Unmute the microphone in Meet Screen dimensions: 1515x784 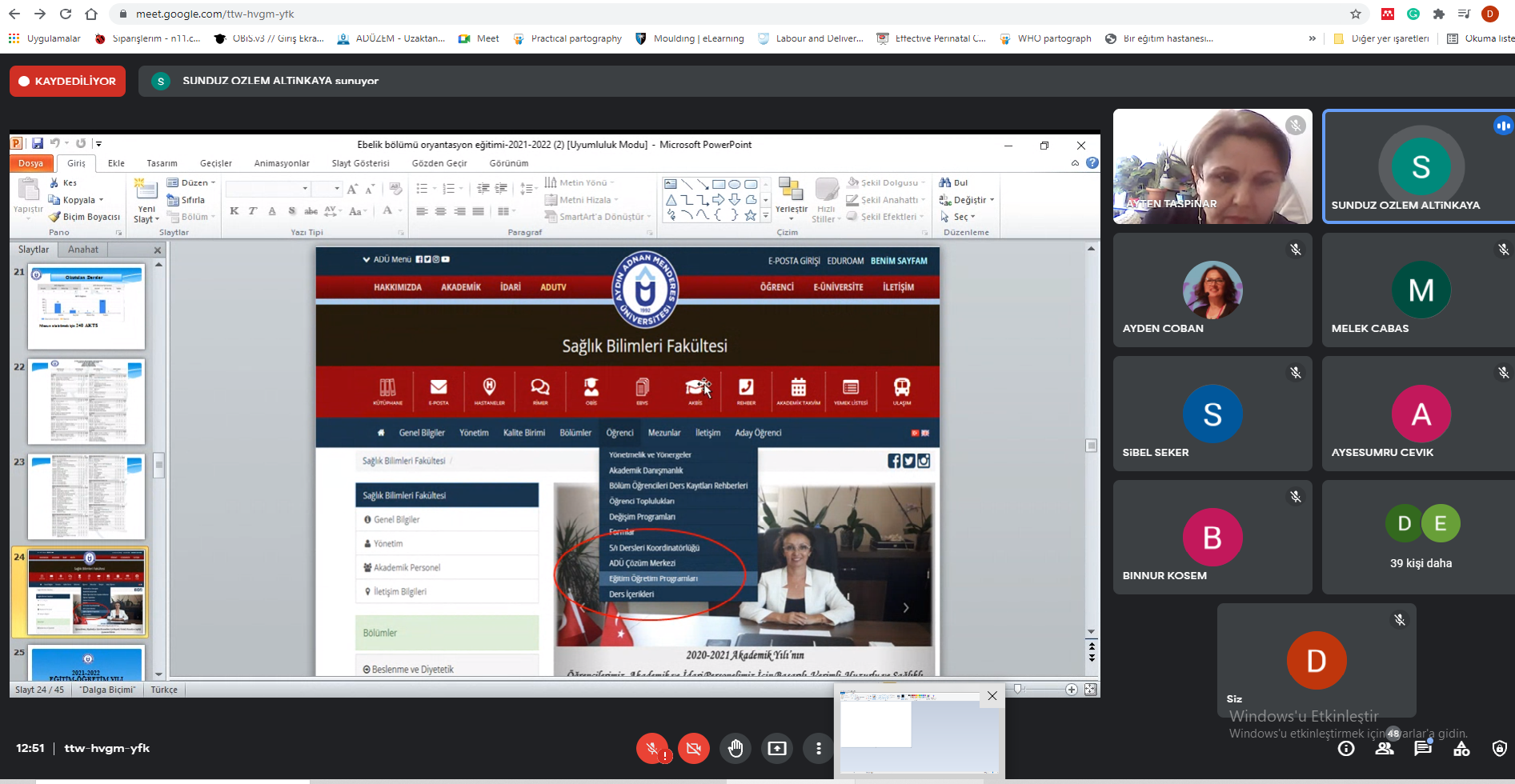[652, 749]
